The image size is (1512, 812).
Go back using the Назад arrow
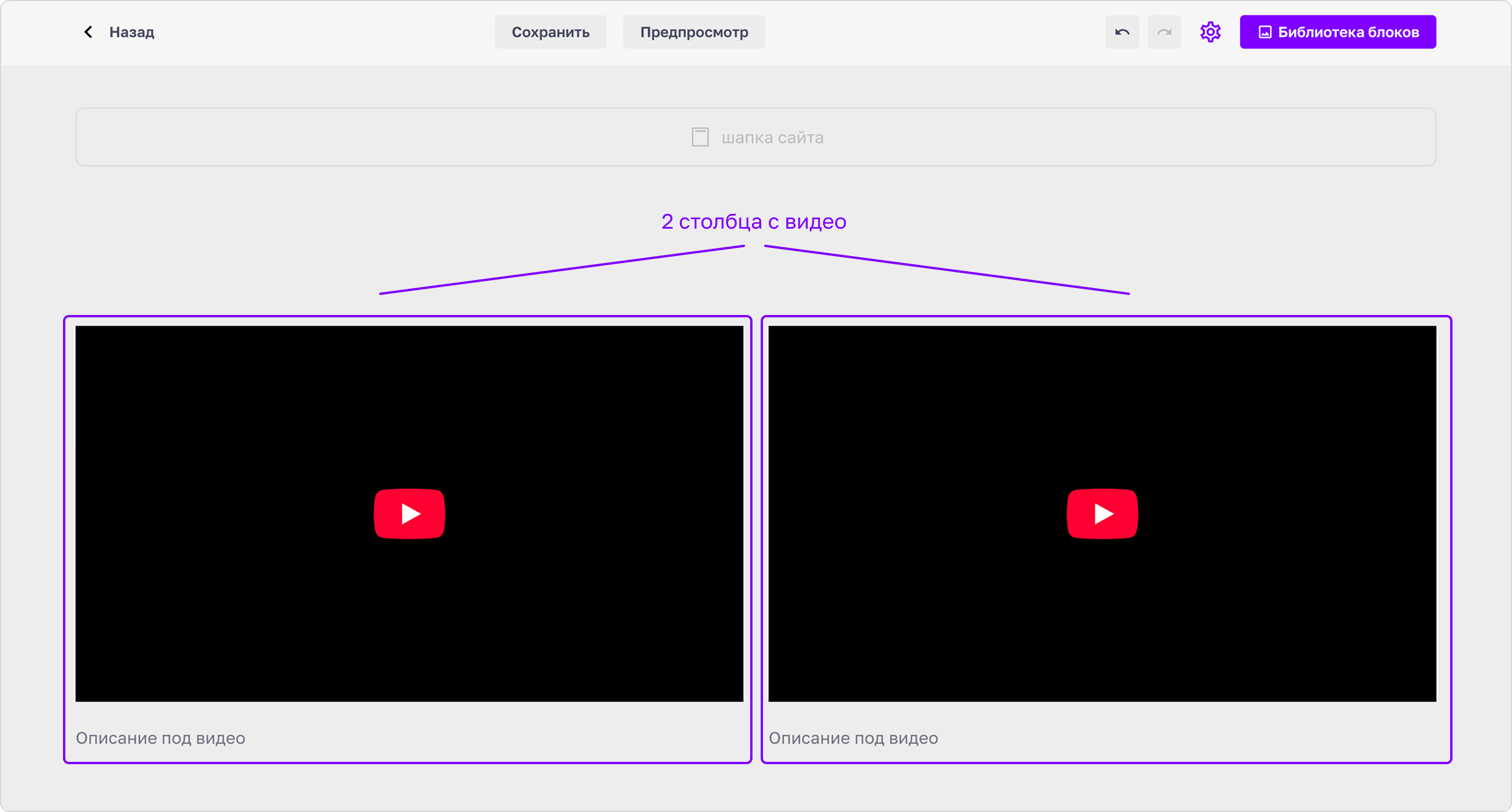pyautogui.click(x=88, y=32)
